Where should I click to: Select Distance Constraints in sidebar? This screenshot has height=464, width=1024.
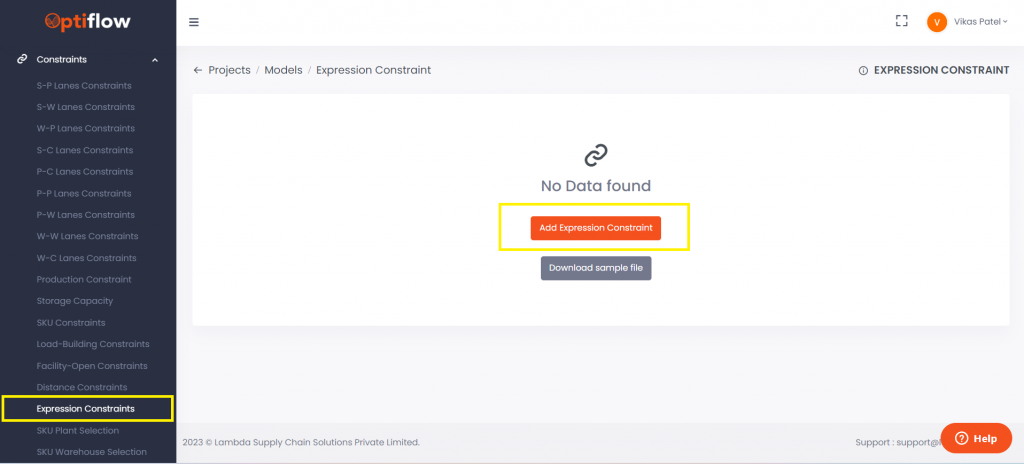[x=82, y=387]
